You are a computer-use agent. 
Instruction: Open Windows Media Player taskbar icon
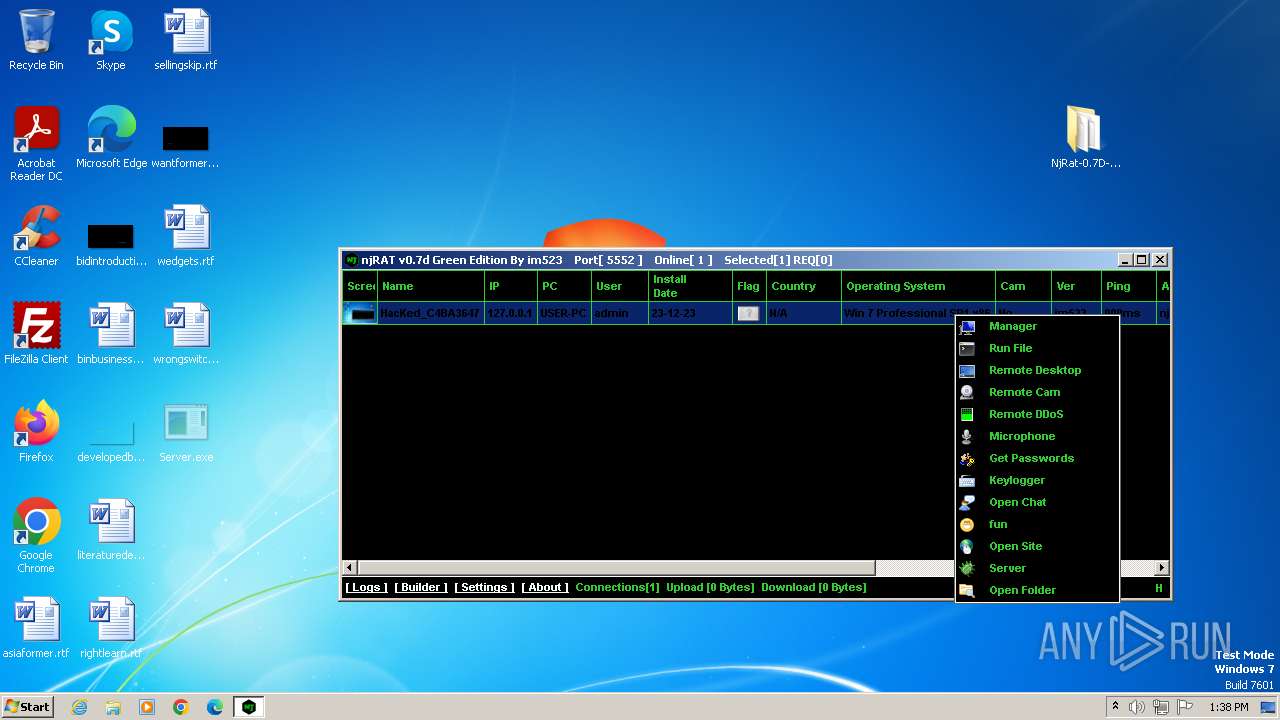(147, 707)
